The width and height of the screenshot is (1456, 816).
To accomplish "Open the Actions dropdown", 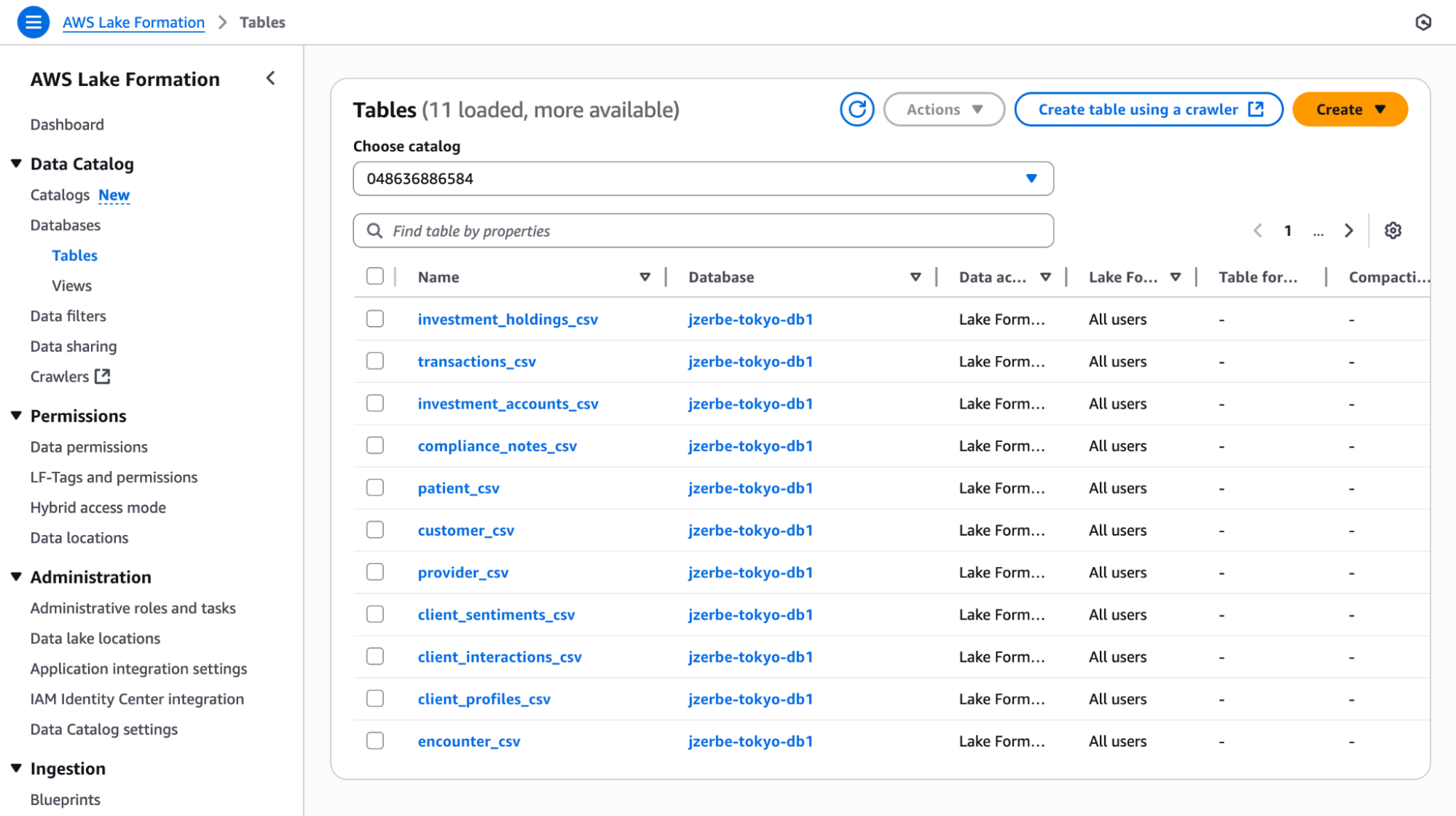I will 944,109.
